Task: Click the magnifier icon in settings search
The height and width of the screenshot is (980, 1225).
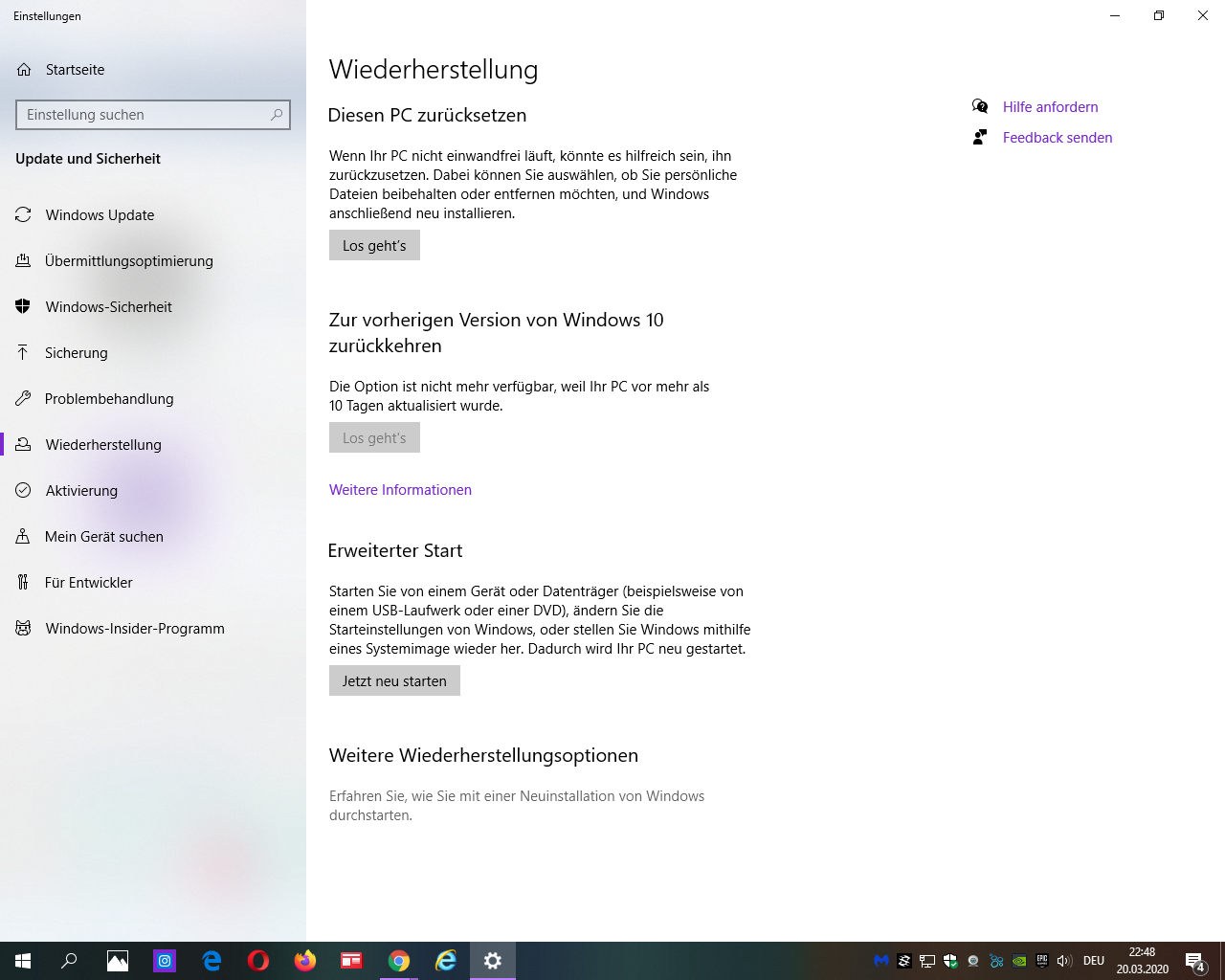Action: click(277, 115)
